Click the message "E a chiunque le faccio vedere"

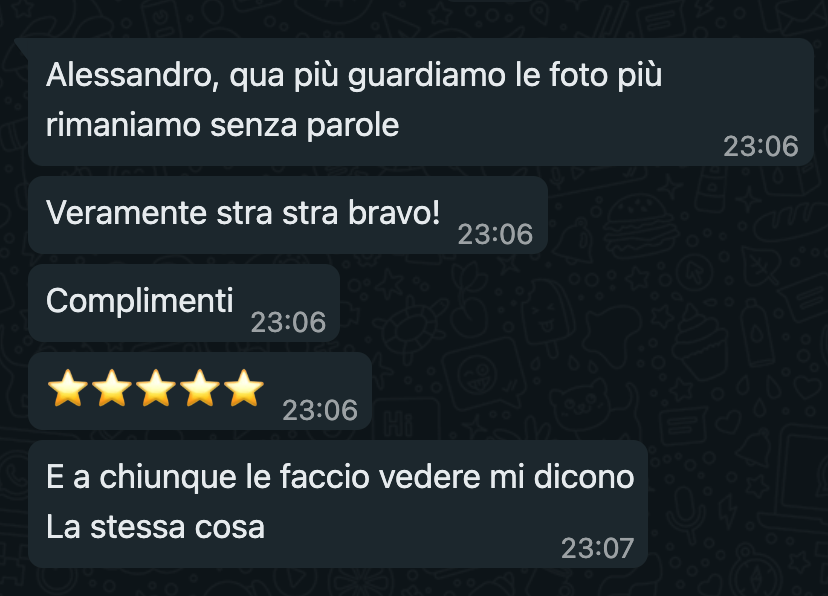tap(338, 504)
